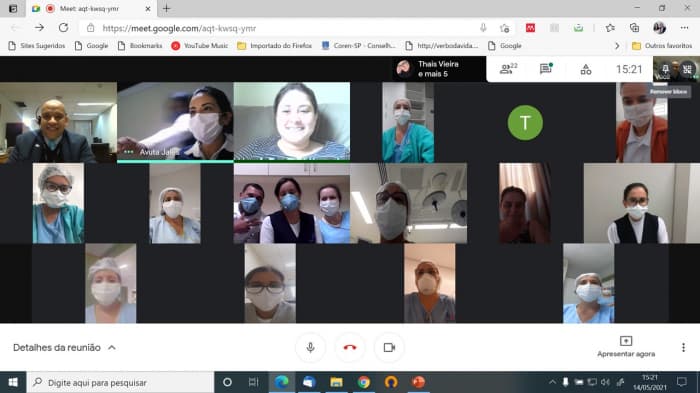Screen dimensions: 700x393
Task: Switch to Microsoft Edge on taskbar
Action: pyautogui.click(x=281, y=382)
